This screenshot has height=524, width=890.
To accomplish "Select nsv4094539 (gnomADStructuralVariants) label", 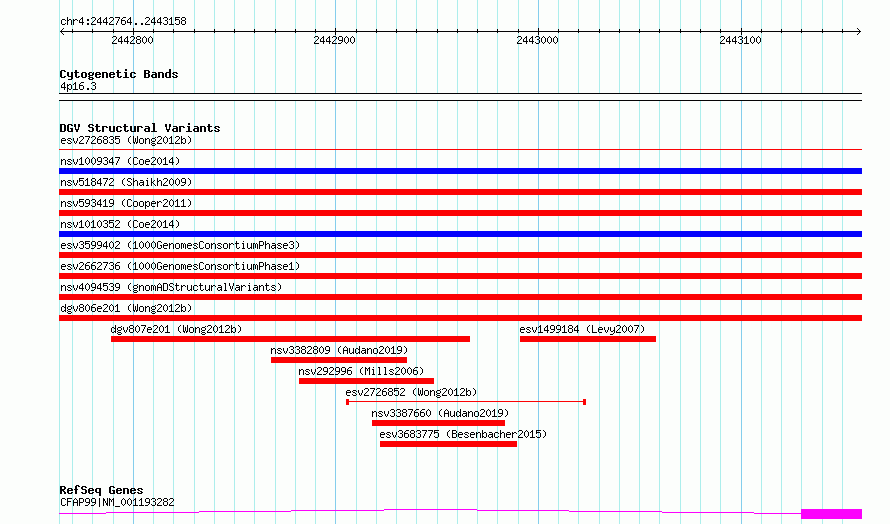I will [x=171, y=287].
